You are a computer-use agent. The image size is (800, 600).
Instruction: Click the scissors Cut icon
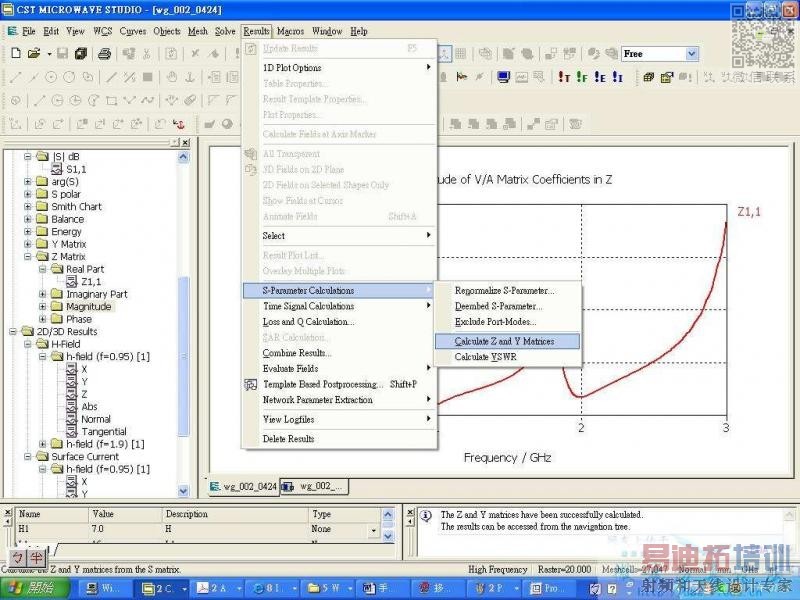[147, 53]
